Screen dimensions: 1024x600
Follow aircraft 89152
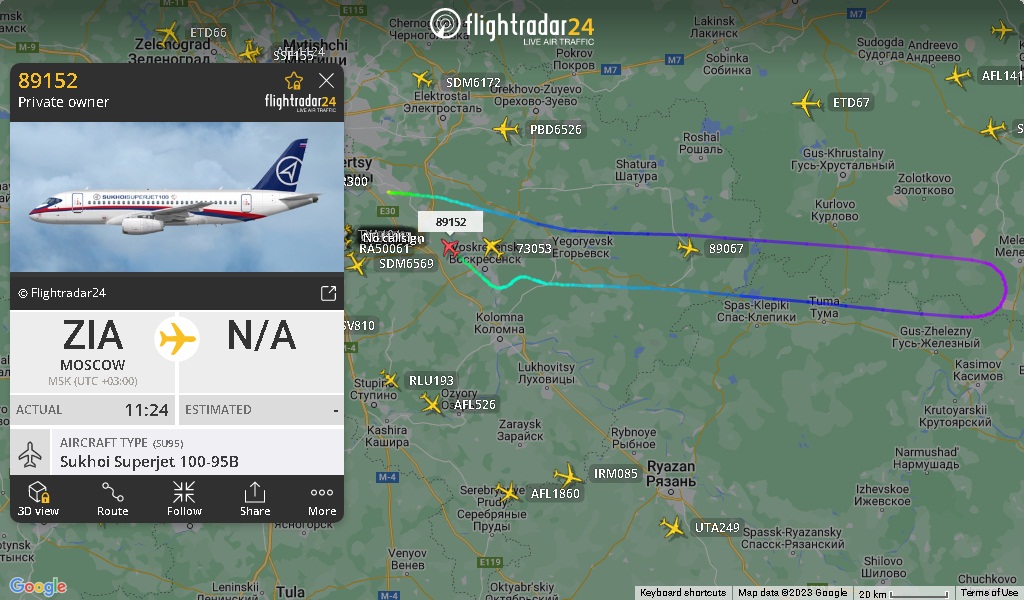184,498
